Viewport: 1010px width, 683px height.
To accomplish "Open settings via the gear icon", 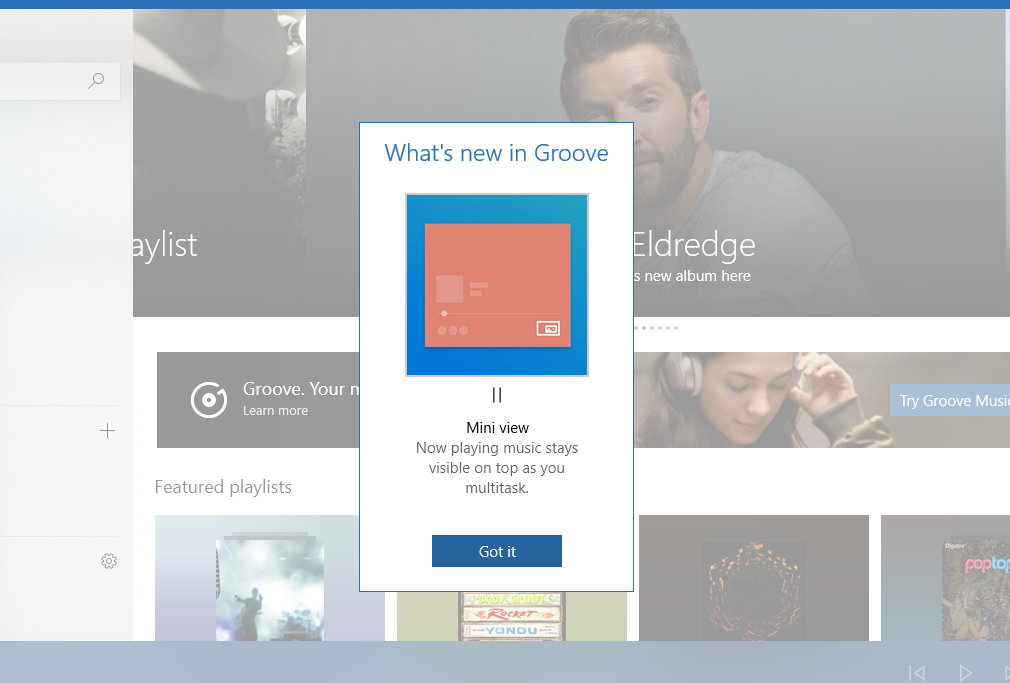I will point(109,561).
